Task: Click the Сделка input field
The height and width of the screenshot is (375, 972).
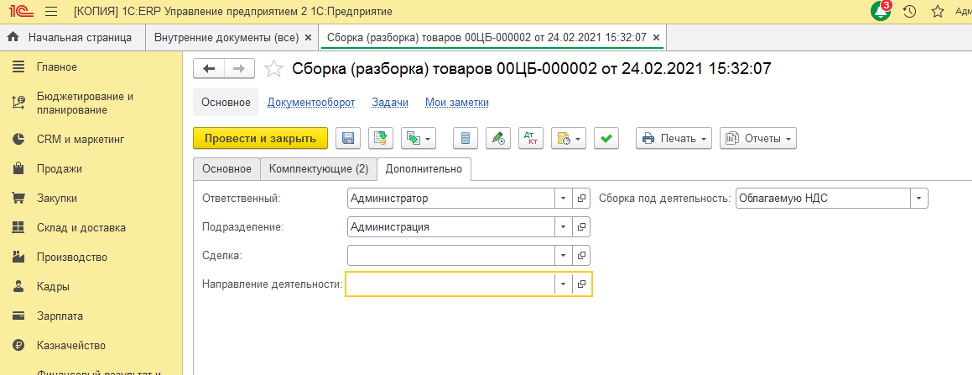Action: coord(451,255)
